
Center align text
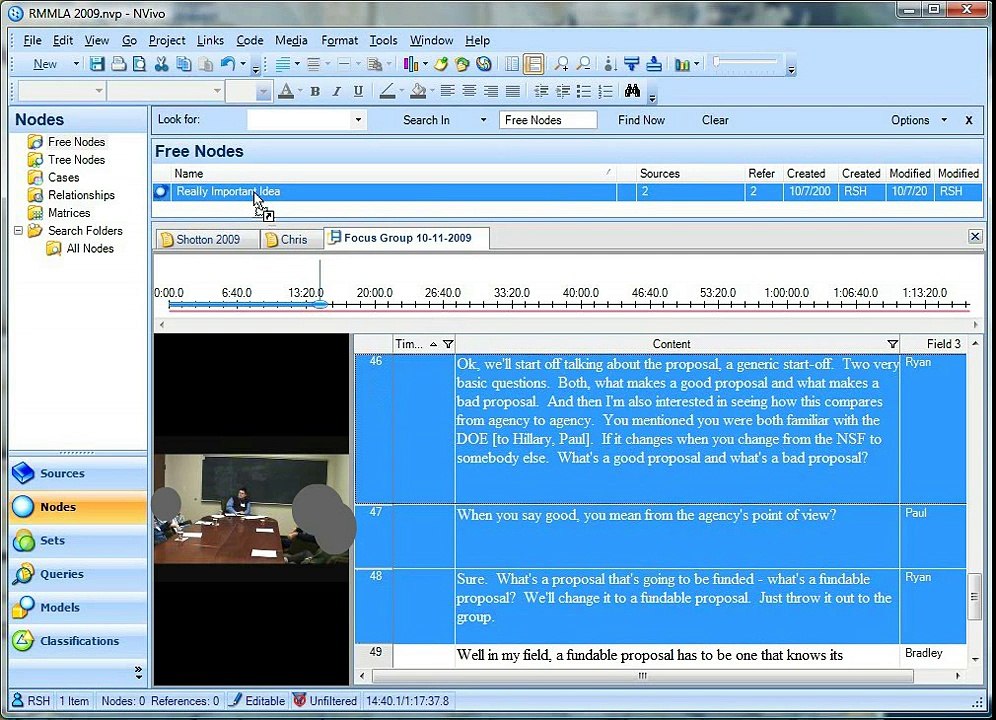[469, 92]
